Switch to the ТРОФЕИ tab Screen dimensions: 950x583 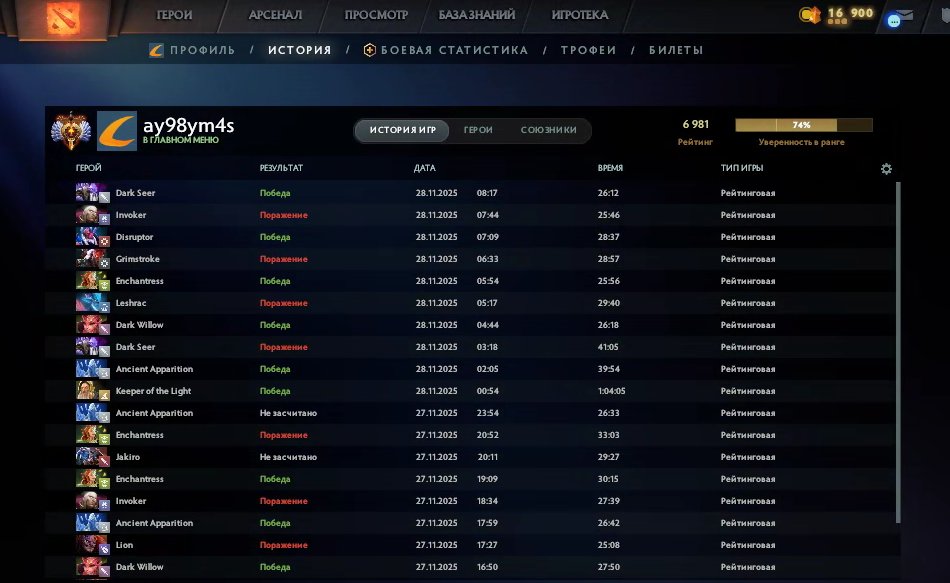[589, 49]
